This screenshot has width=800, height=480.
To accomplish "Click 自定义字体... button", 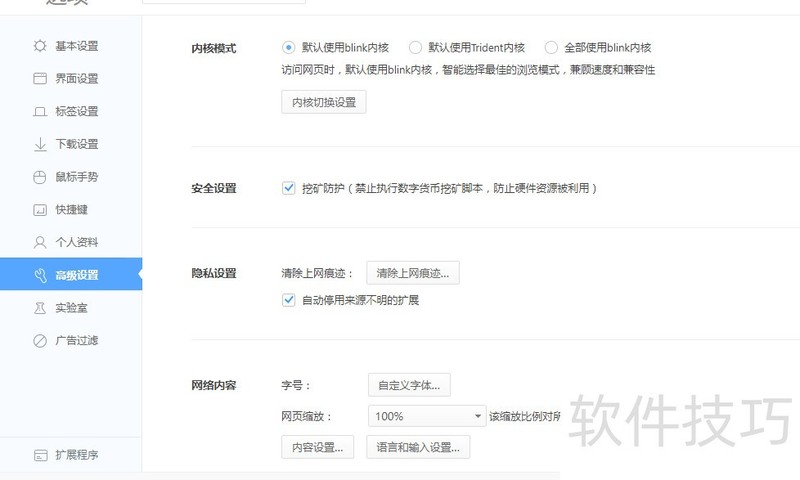I will point(409,385).
